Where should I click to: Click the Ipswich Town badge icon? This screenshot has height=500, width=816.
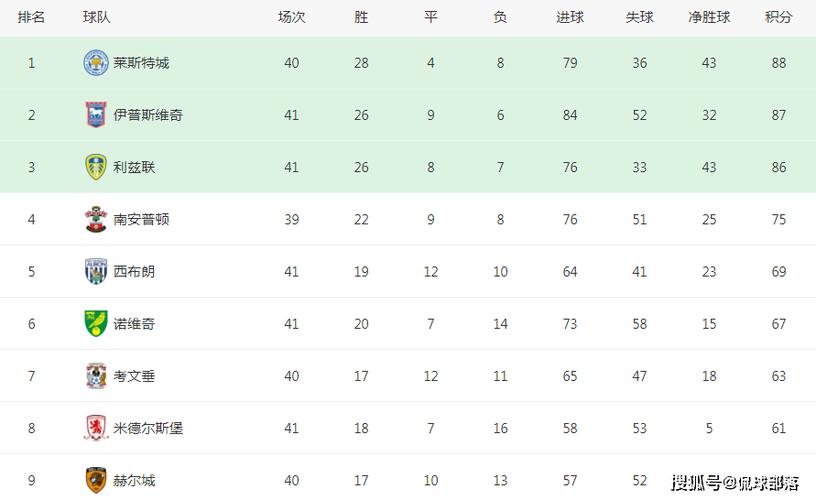96,115
